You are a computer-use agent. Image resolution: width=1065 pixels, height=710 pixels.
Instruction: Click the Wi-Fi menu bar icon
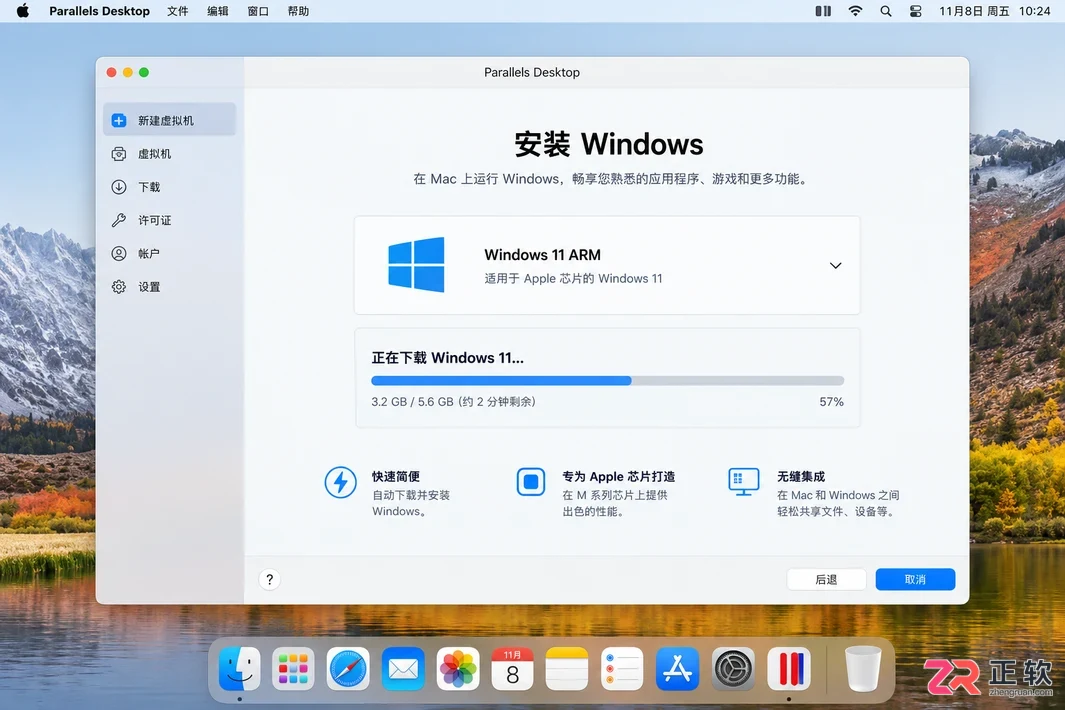point(855,11)
